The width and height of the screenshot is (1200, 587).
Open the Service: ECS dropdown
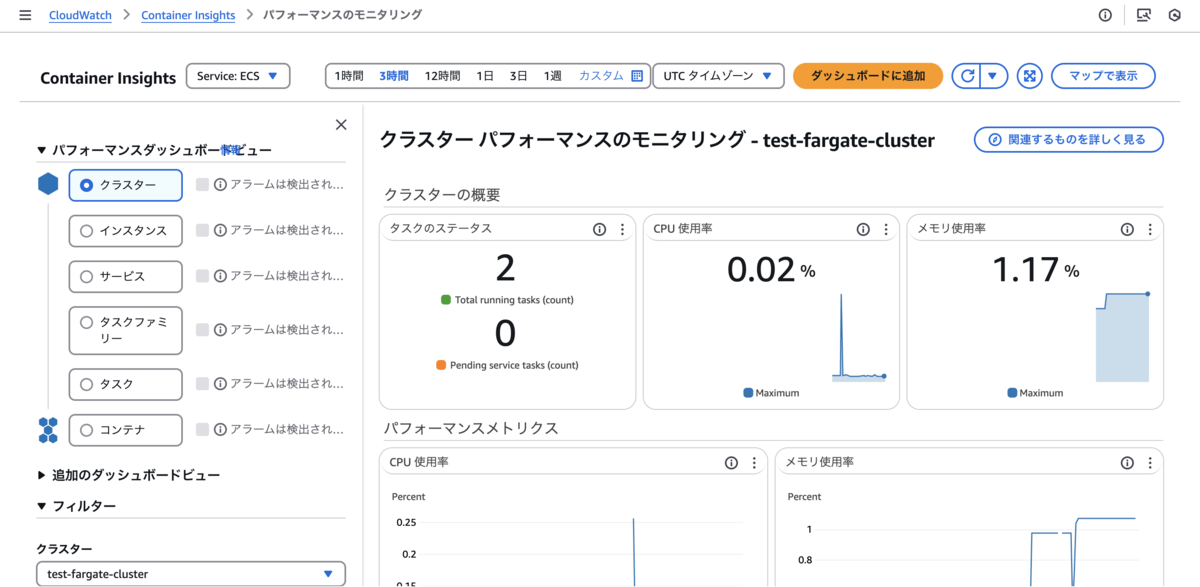pos(237,75)
